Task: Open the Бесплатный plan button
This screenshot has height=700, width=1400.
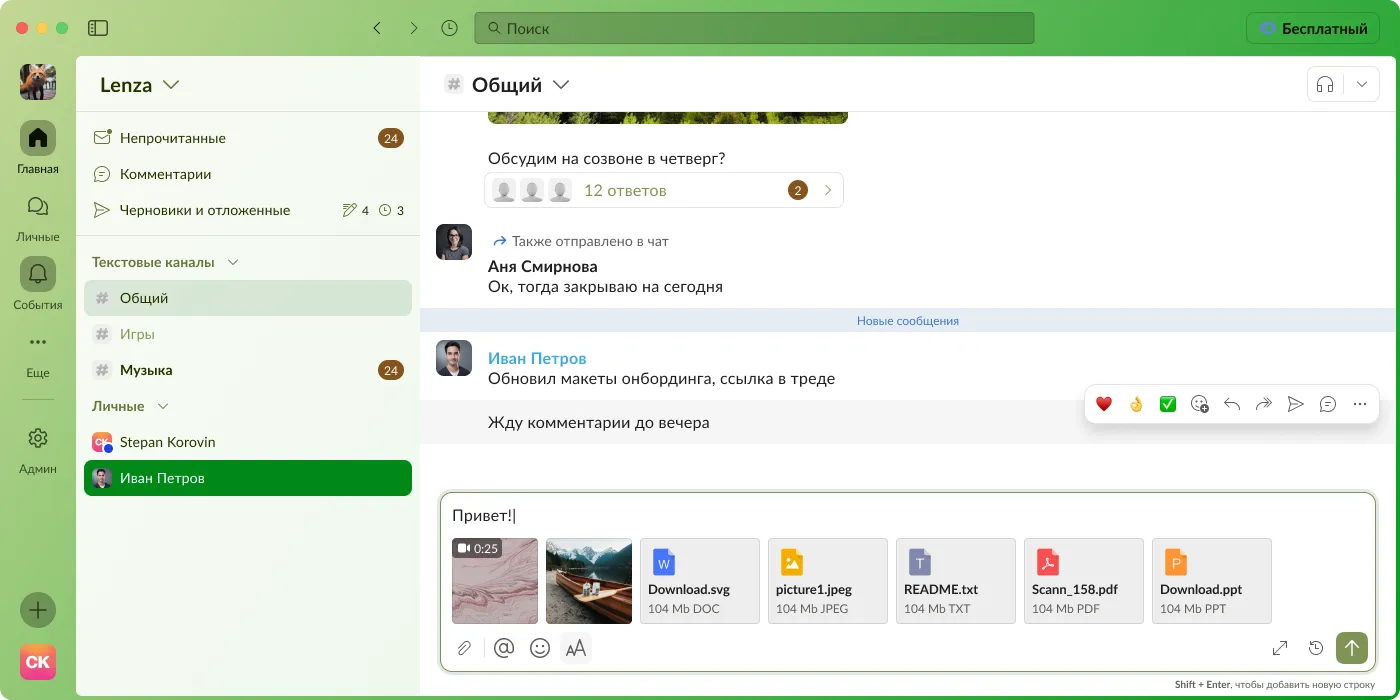Action: 1313,28
